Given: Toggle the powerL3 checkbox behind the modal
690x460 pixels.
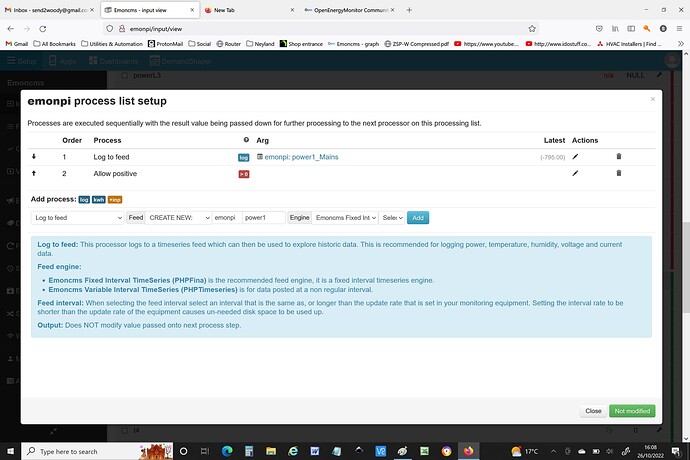Looking at the screenshot, I should (124, 76).
